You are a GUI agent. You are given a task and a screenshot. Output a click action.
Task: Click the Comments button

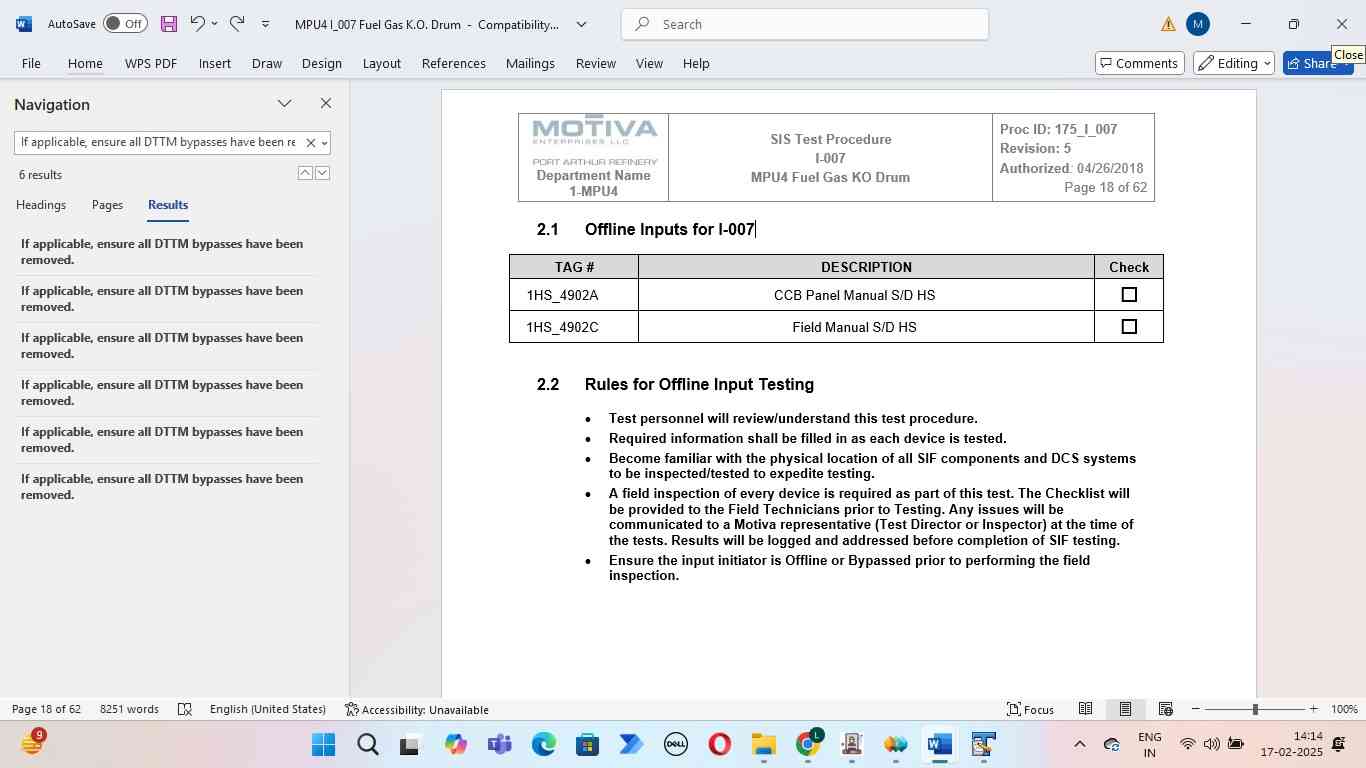1139,63
